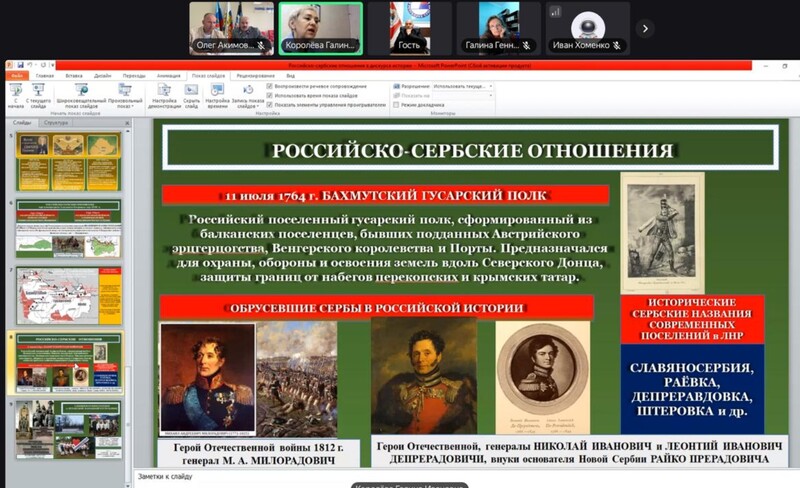Switch to Вид ribbon tab
Image resolution: width=800 pixels, height=488 pixels.
pyautogui.click(x=290, y=76)
